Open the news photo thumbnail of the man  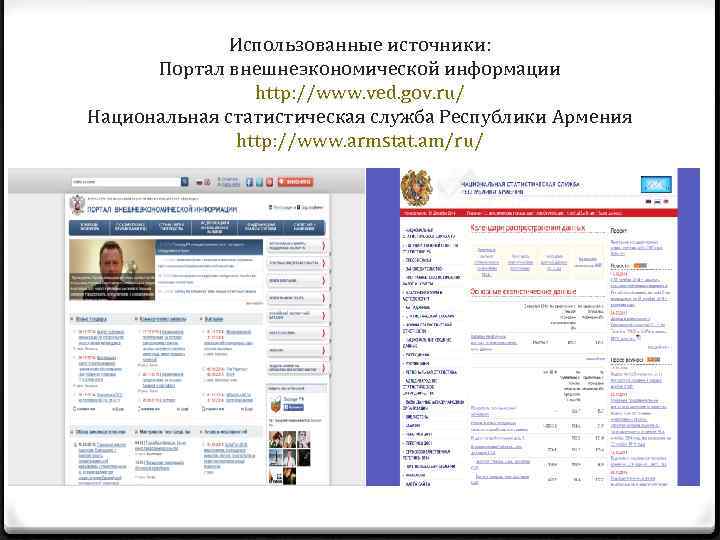[112, 270]
